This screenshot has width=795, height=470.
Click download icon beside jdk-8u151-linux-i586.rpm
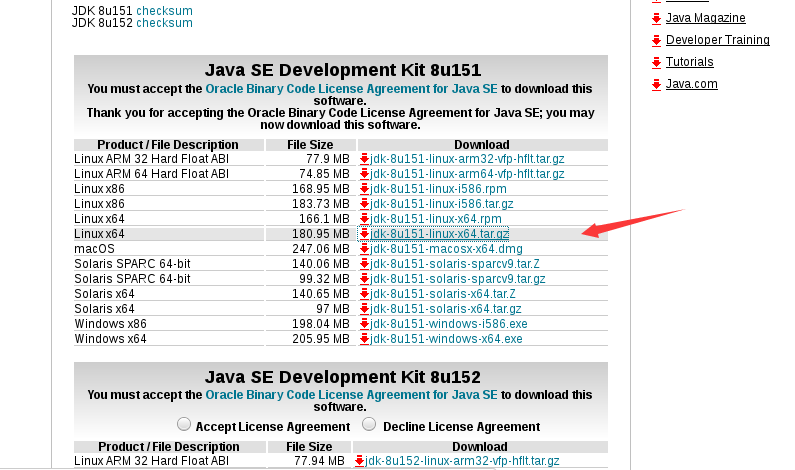(x=364, y=189)
